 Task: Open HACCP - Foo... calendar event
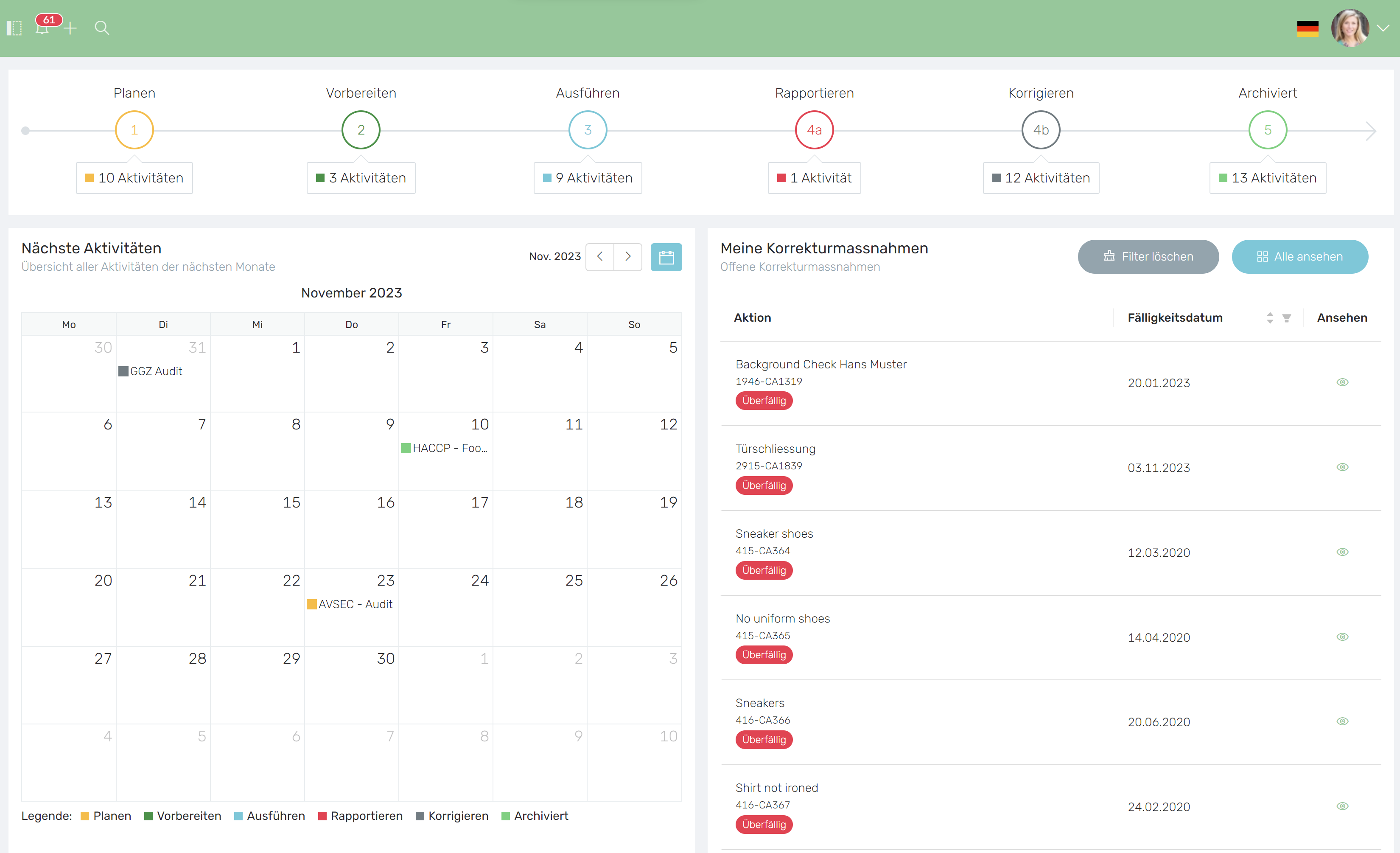click(444, 448)
